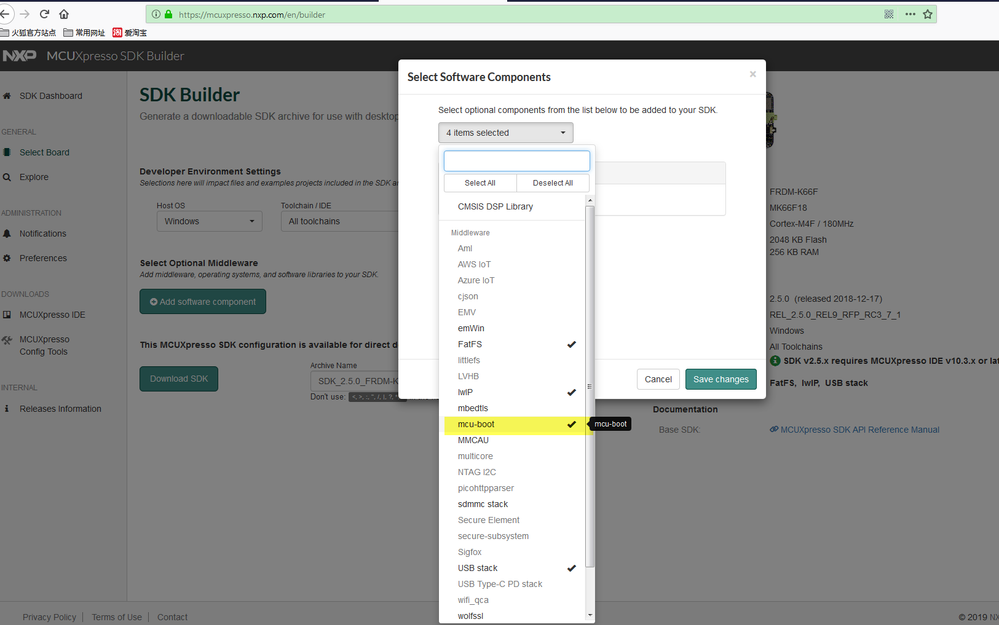Open Select Board in the sidebar
The width and height of the screenshot is (999, 625).
45,152
